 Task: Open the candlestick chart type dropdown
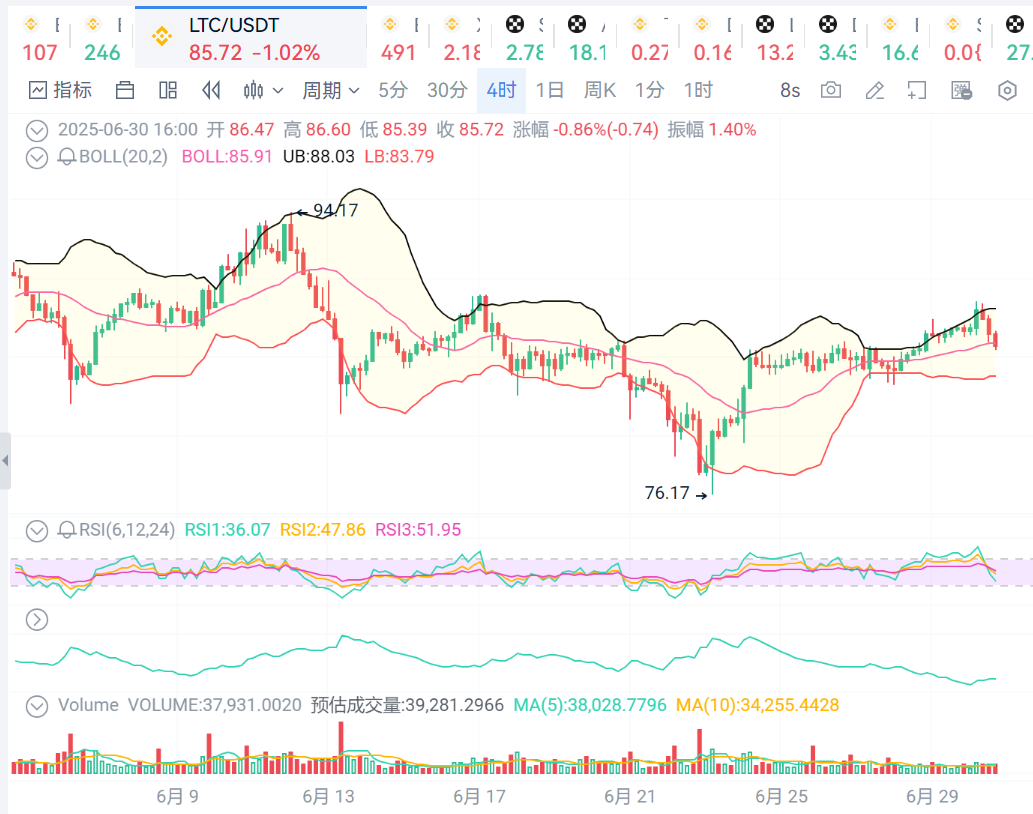263,90
